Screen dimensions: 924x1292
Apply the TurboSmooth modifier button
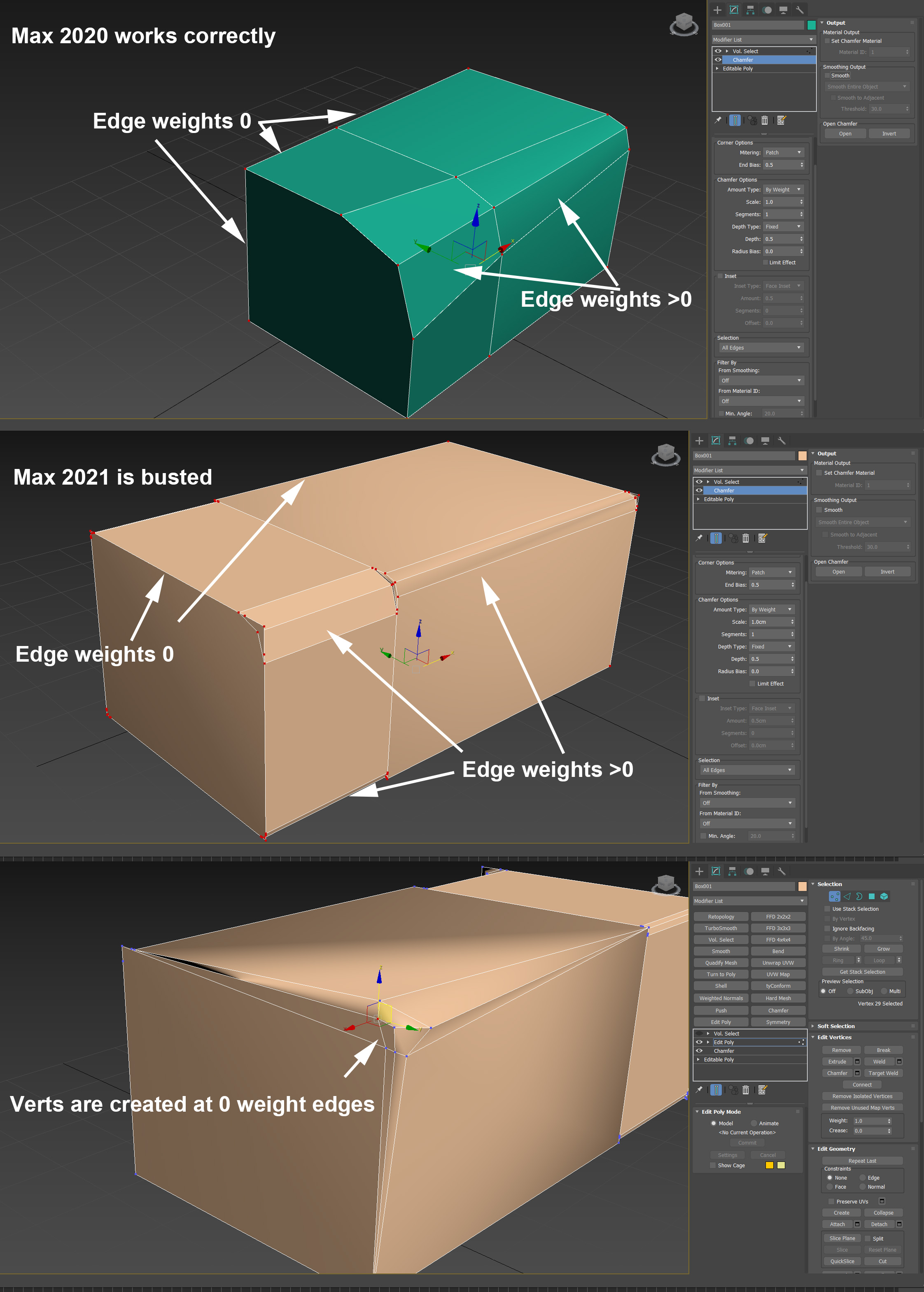(x=721, y=928)
